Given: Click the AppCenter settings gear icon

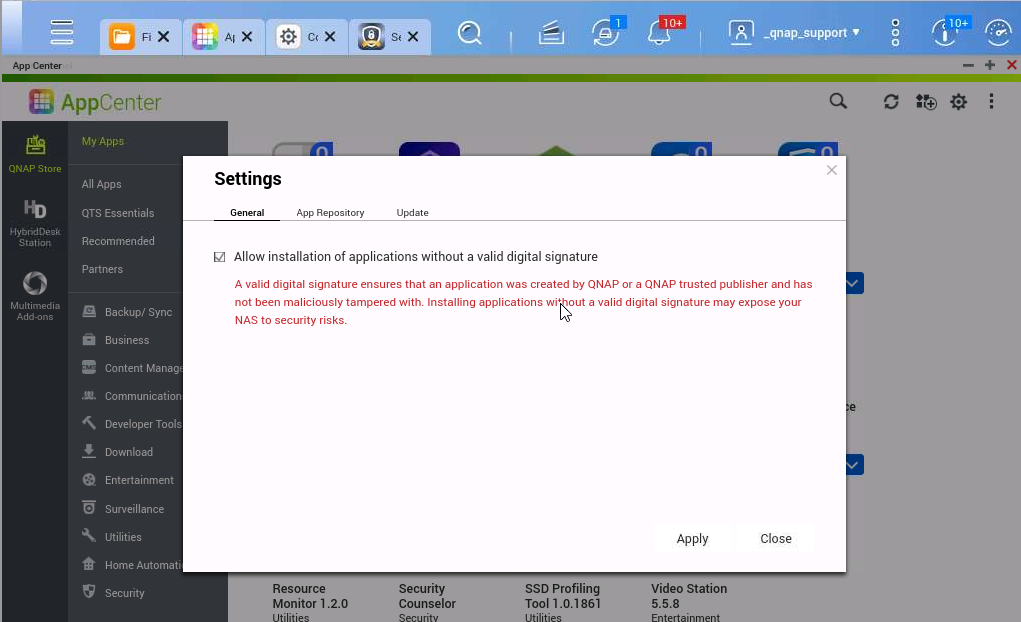Looking at the screenshot, I should [958, 102].
